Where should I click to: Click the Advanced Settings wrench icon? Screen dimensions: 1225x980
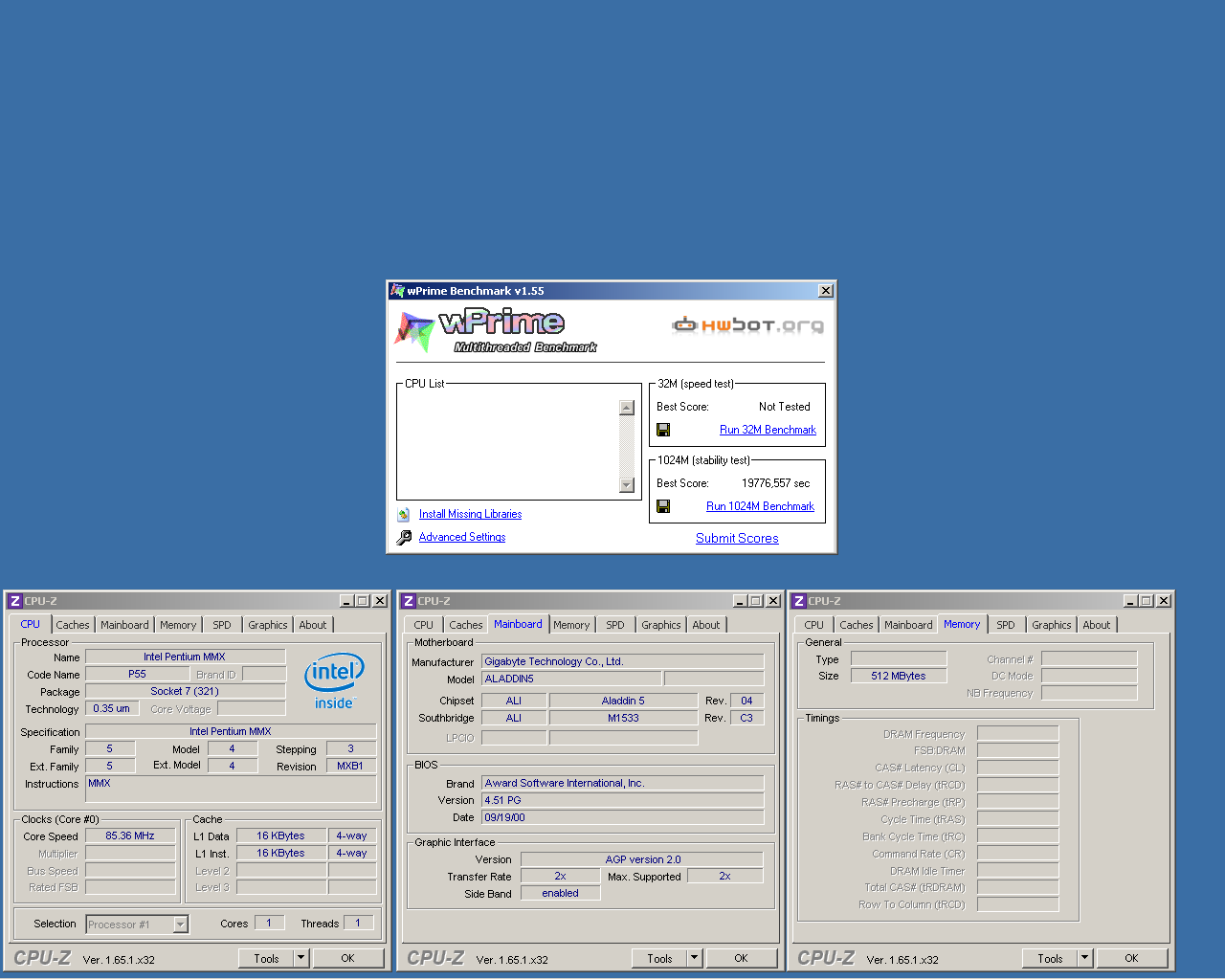click(x=404, y=537)
